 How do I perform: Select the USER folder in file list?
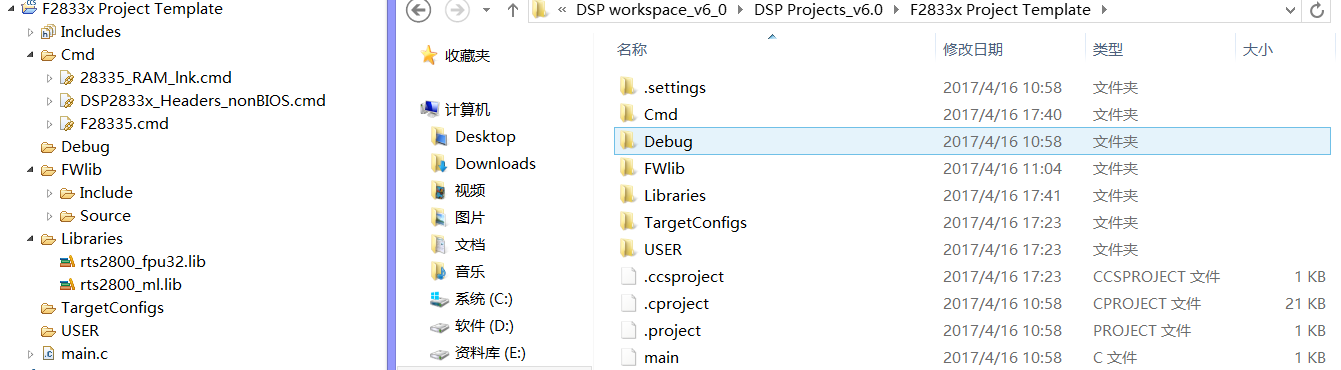[x=972, y=249]
